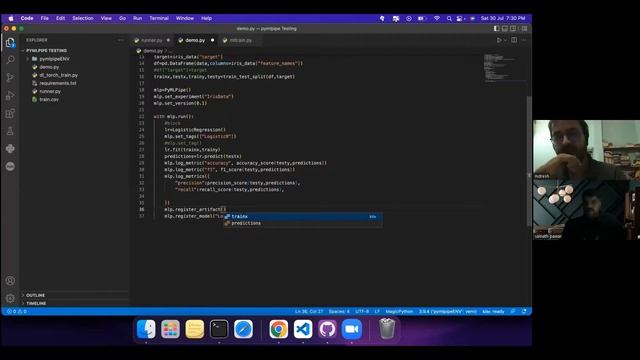Open editor More Actions ellipsis
Image resolution: width=640 pixels, height=360 pixels.
(524, 40)
